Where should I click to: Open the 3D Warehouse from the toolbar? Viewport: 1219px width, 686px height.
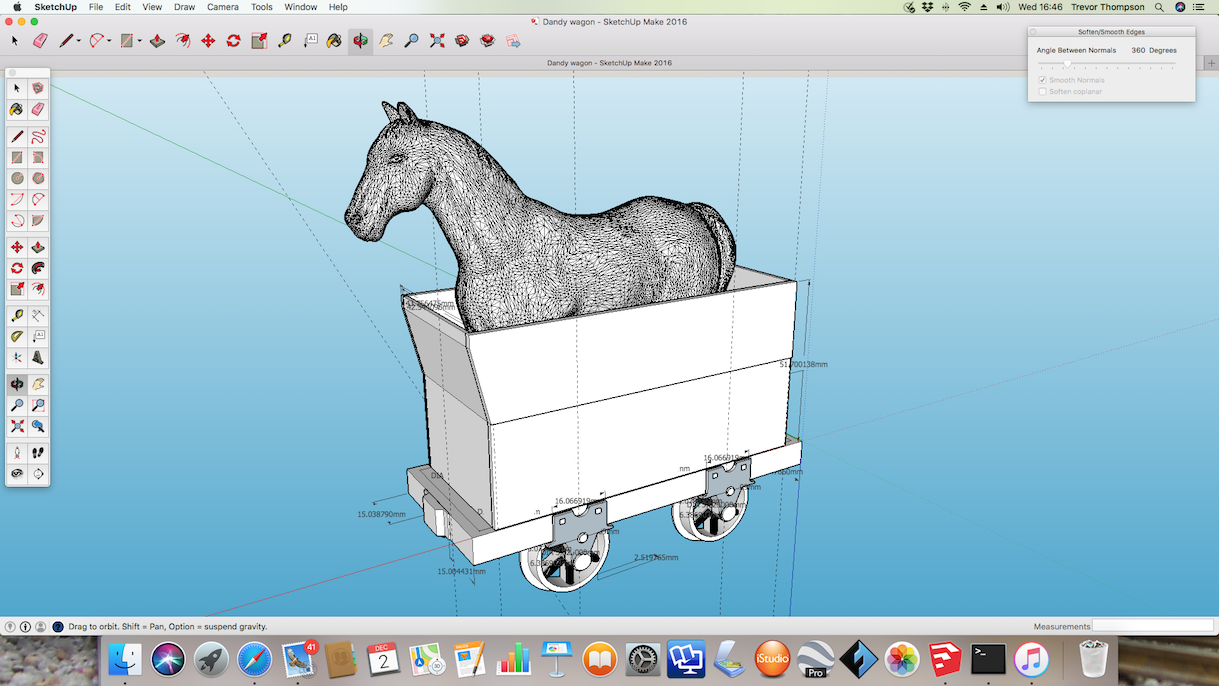pos(462,41)
